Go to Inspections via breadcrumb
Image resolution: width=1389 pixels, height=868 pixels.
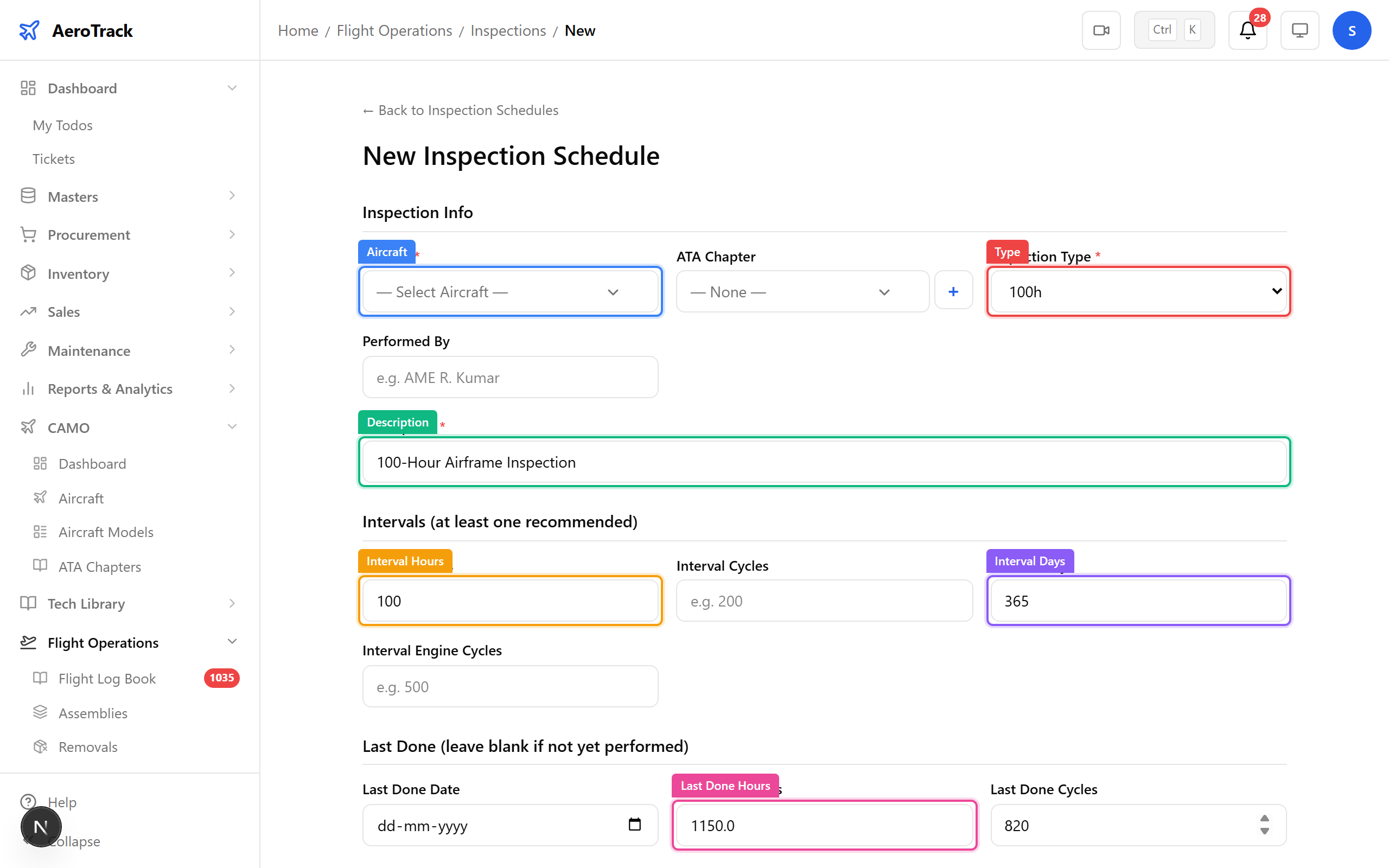[507, 30]
